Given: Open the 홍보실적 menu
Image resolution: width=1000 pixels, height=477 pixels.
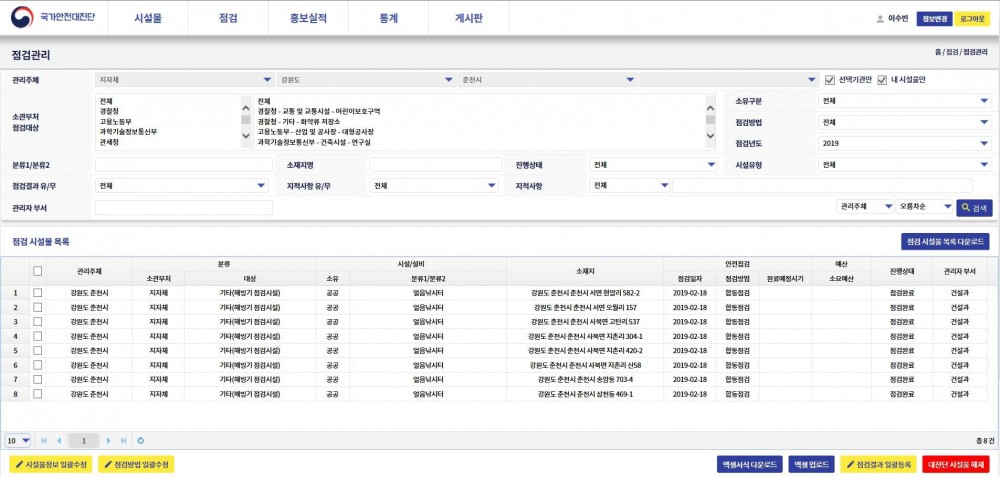Looking at the screenshot, I should pos(308,18).
